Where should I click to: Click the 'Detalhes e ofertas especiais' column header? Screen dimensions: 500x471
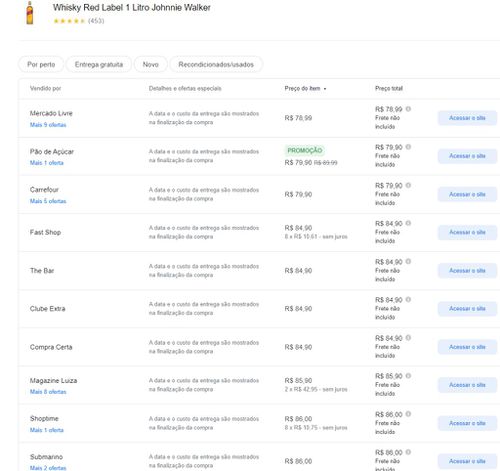[x=185, y=88]
